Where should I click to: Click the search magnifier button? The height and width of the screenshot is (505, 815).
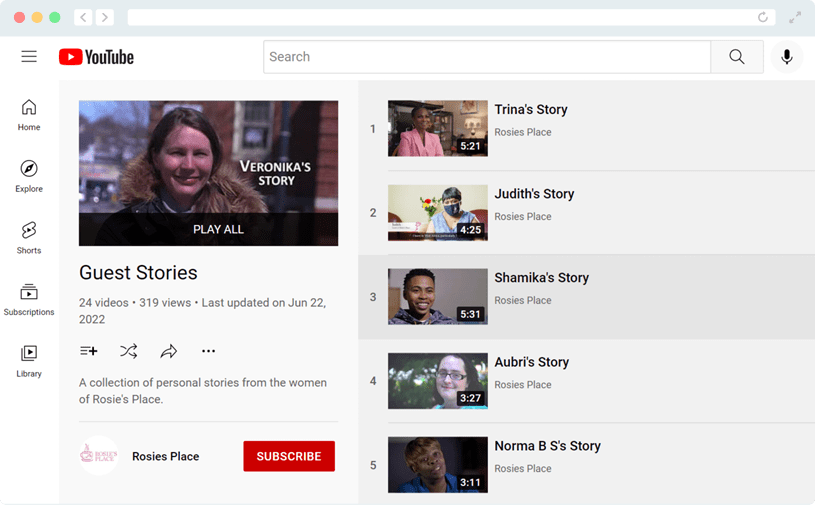point(736,57)
